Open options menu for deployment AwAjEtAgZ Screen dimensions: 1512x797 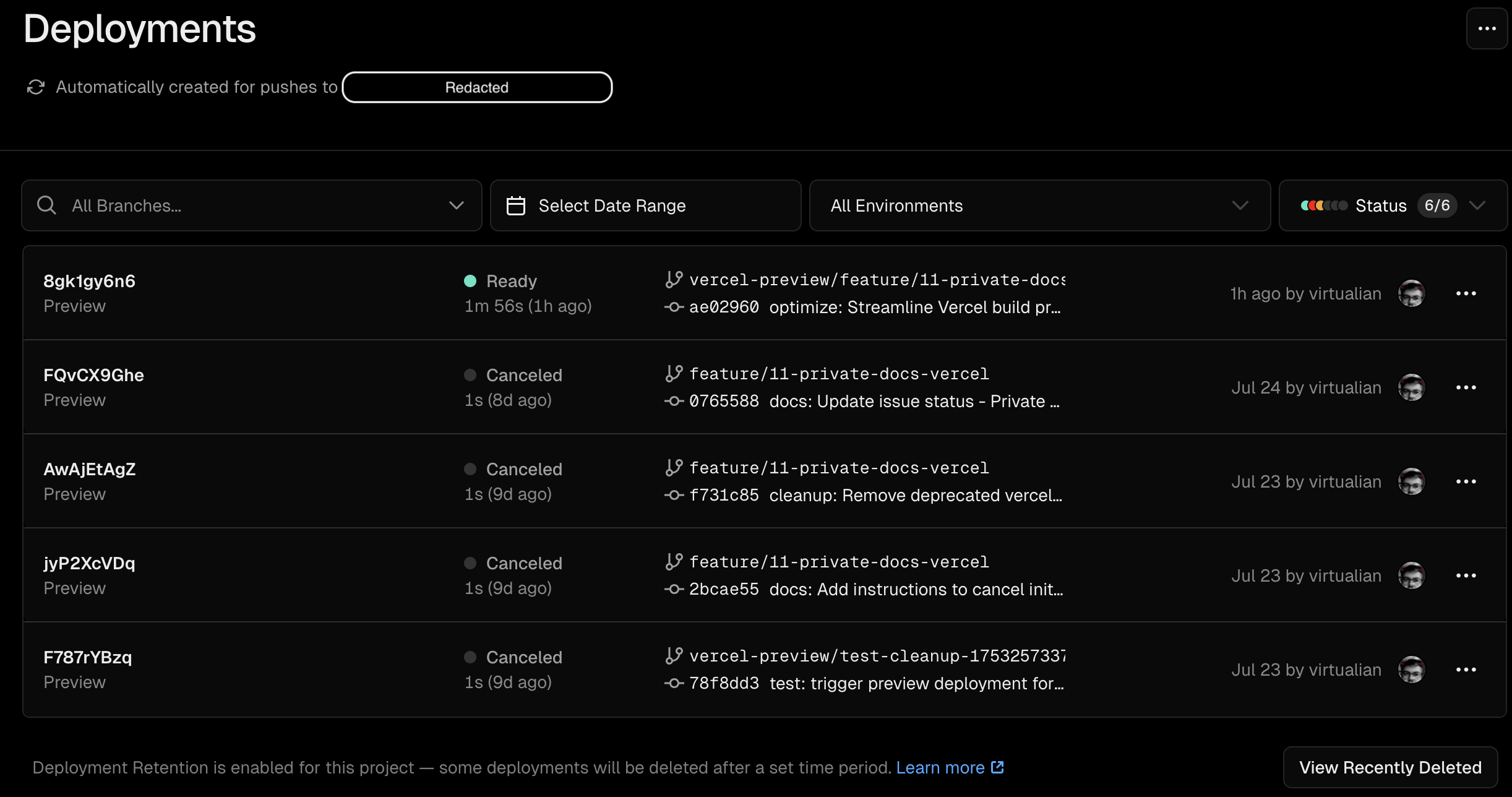click(x=1466, y=481)
